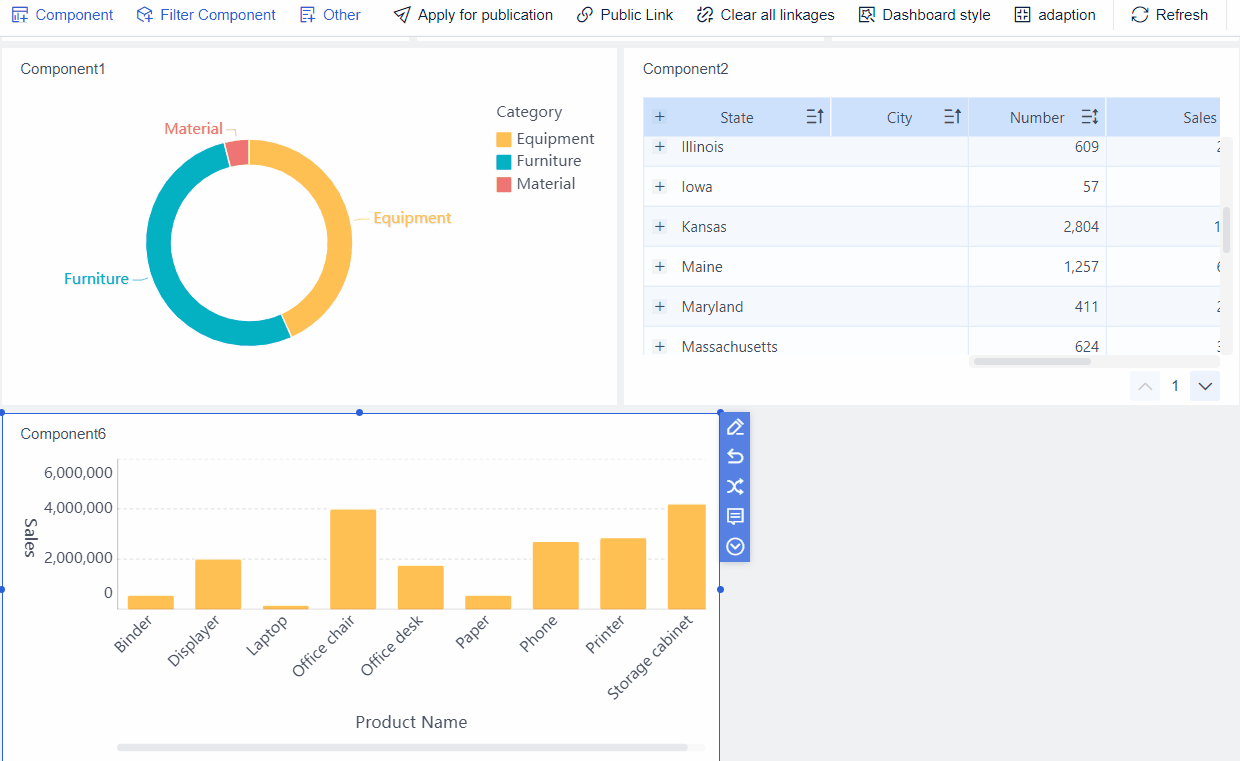Click Clear all linkages
Viewport: 1240px width, 761px height.
765,15
